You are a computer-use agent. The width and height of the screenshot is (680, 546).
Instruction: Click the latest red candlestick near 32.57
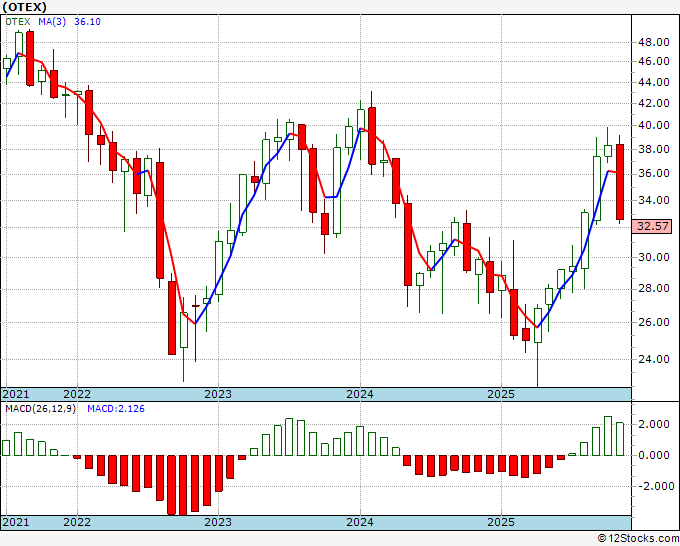point(620,182)
